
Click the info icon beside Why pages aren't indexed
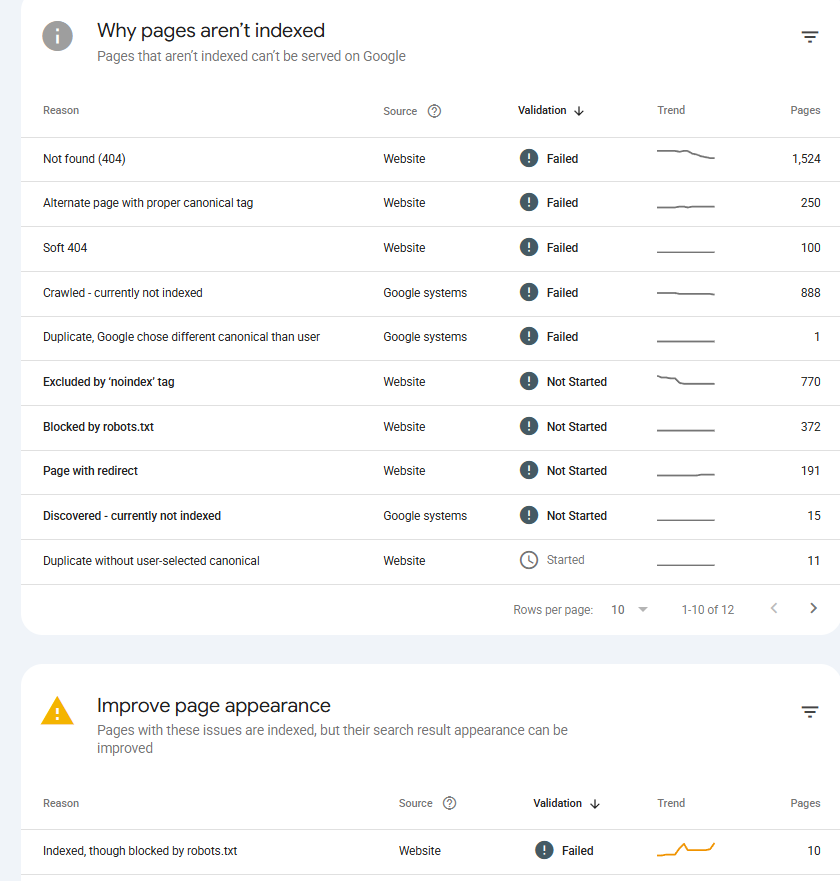57,37
